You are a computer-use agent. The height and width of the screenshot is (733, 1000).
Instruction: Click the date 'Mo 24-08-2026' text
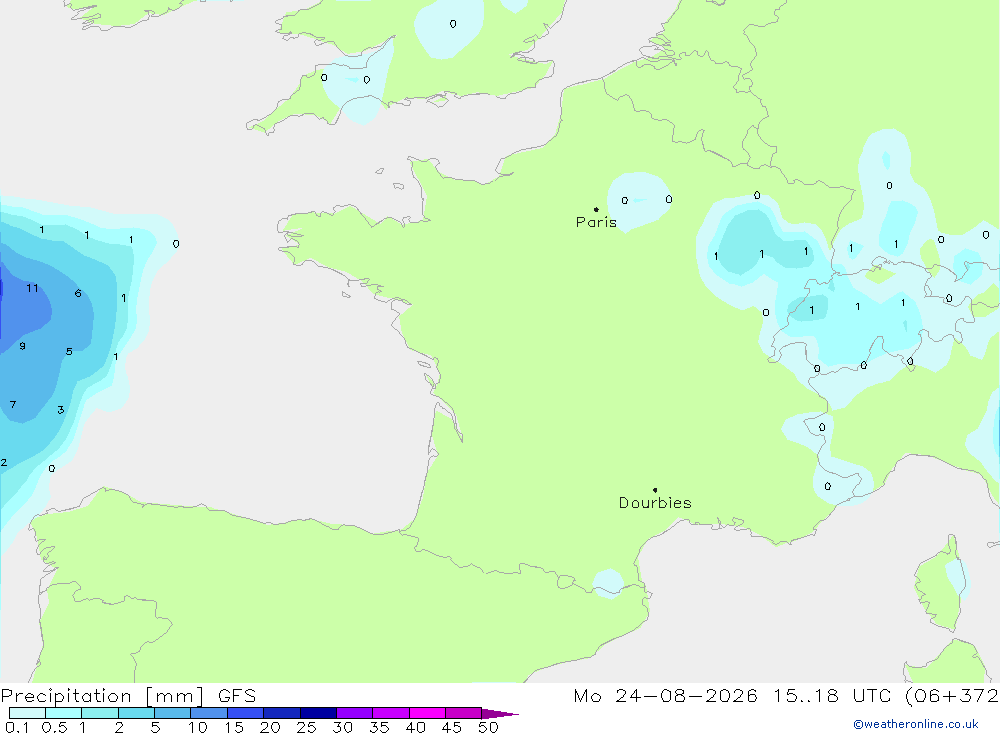click(665, 695)
